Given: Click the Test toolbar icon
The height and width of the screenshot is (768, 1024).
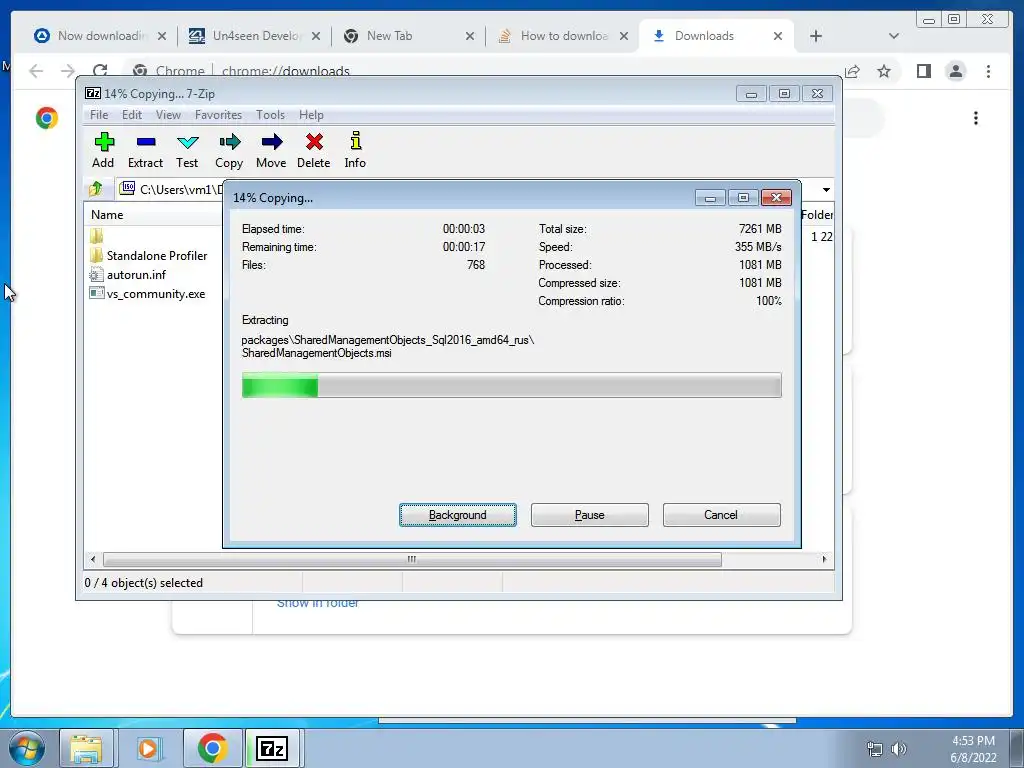Looking at the screenshot, I should coord(187,150).
